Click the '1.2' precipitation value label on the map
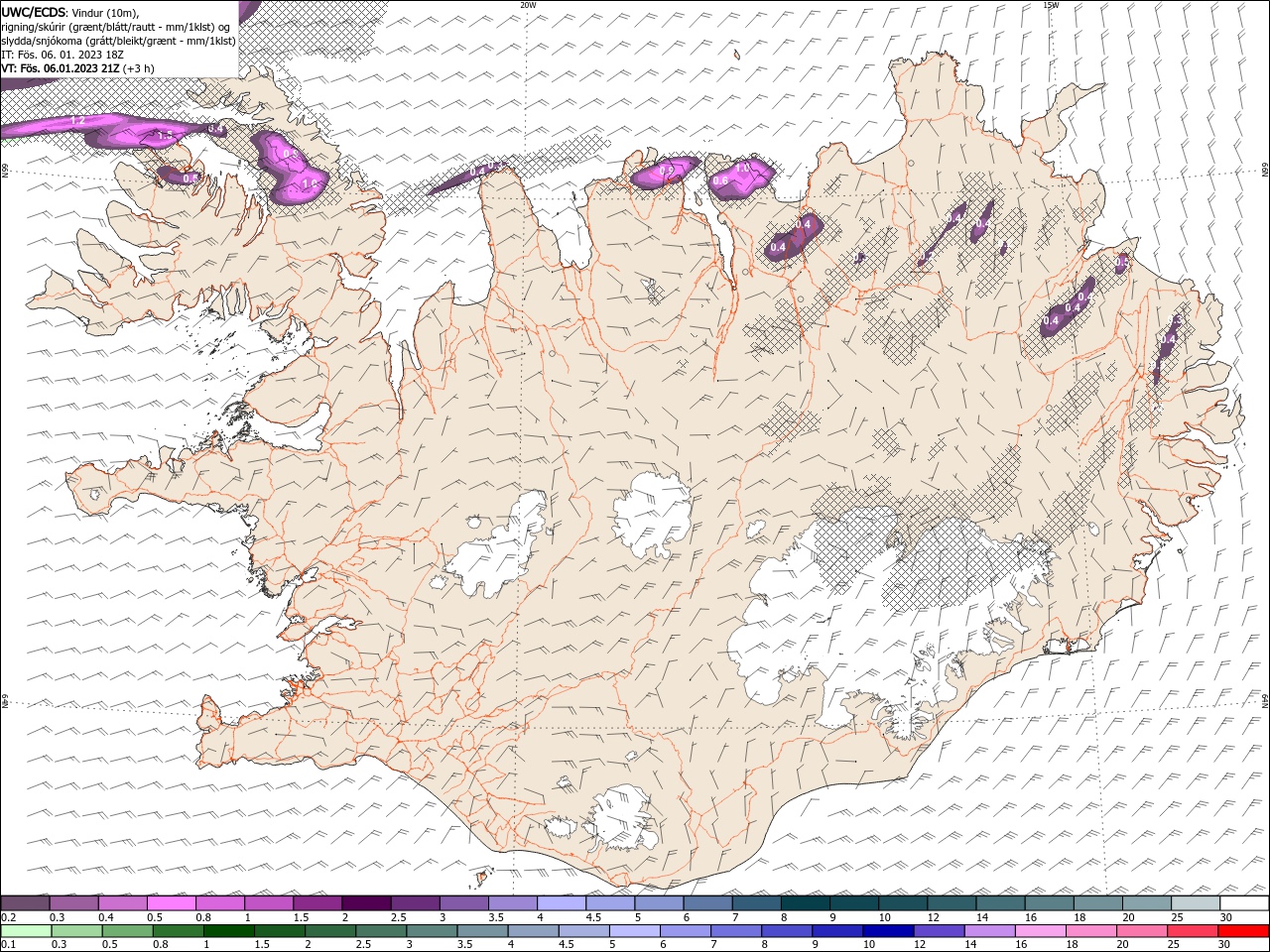The image size is (1270, 952). (x=78, y=121)
